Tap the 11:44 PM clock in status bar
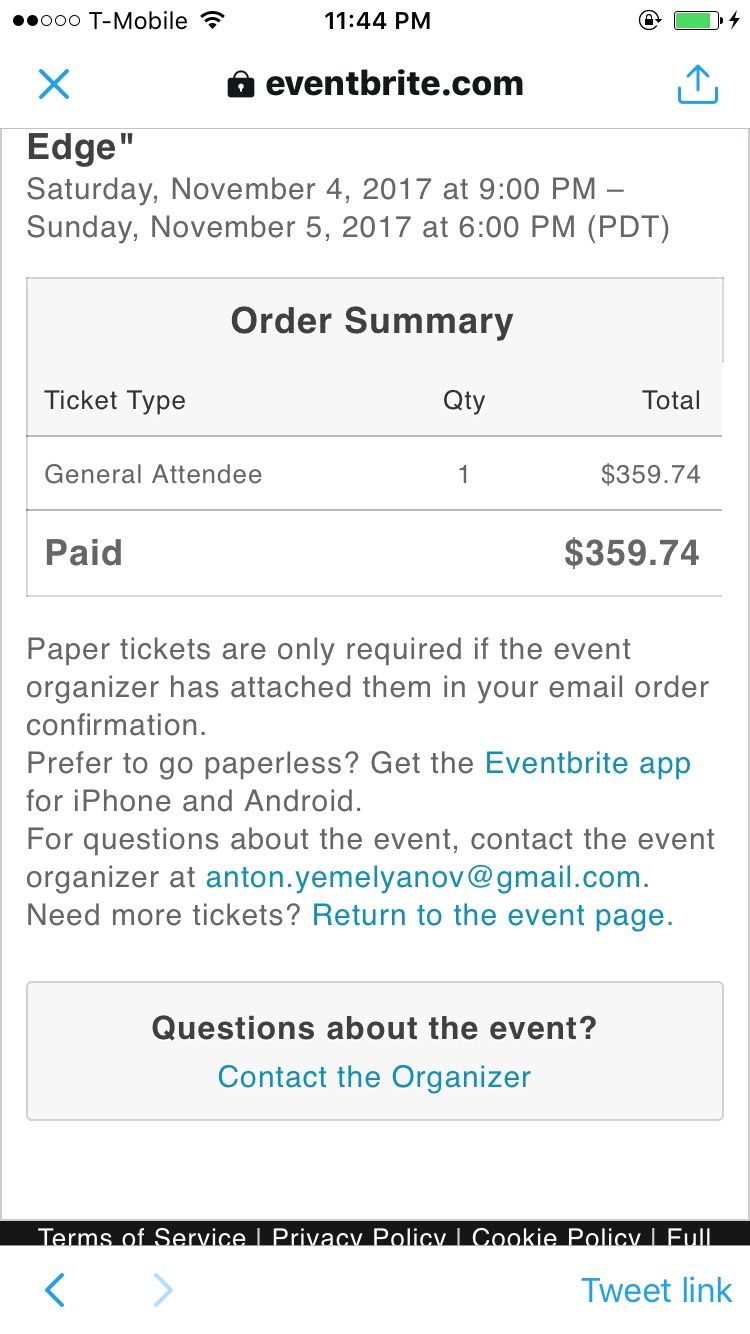 point(377,21)
